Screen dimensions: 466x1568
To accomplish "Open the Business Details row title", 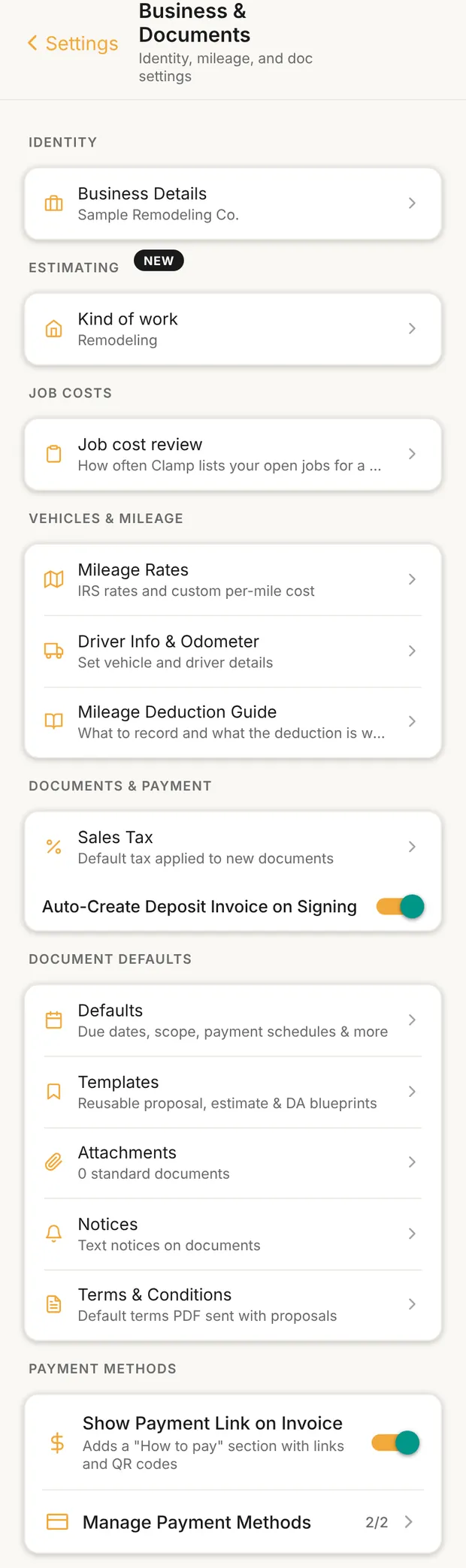I will coord(142,194).
